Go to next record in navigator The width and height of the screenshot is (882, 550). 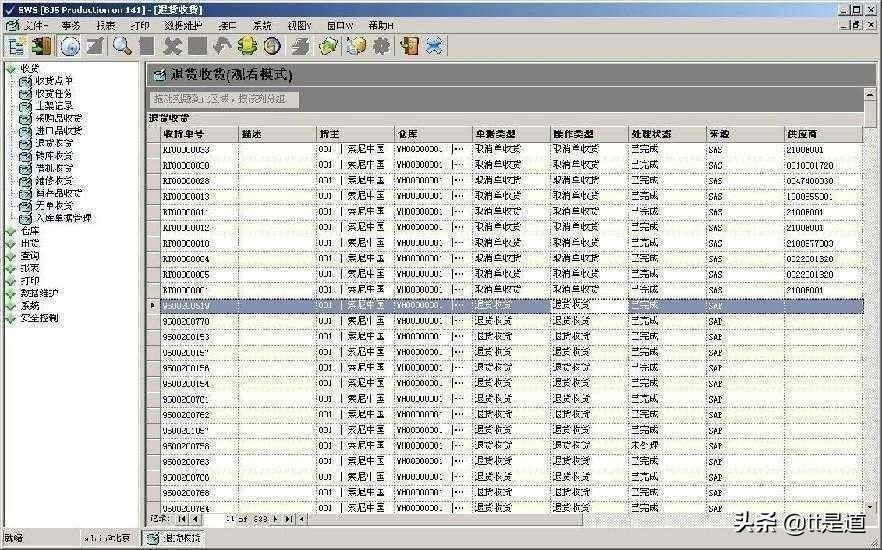pyautogui.click(x=276, y=519)
